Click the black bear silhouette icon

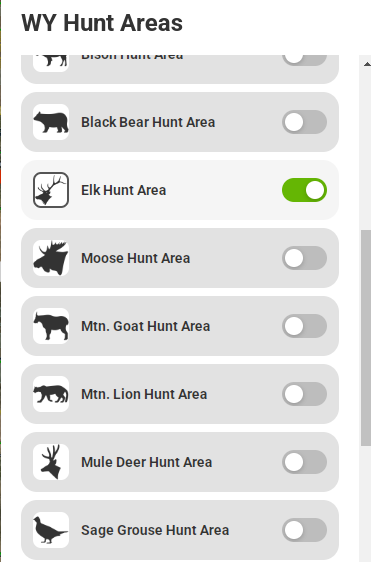[51, 122]
